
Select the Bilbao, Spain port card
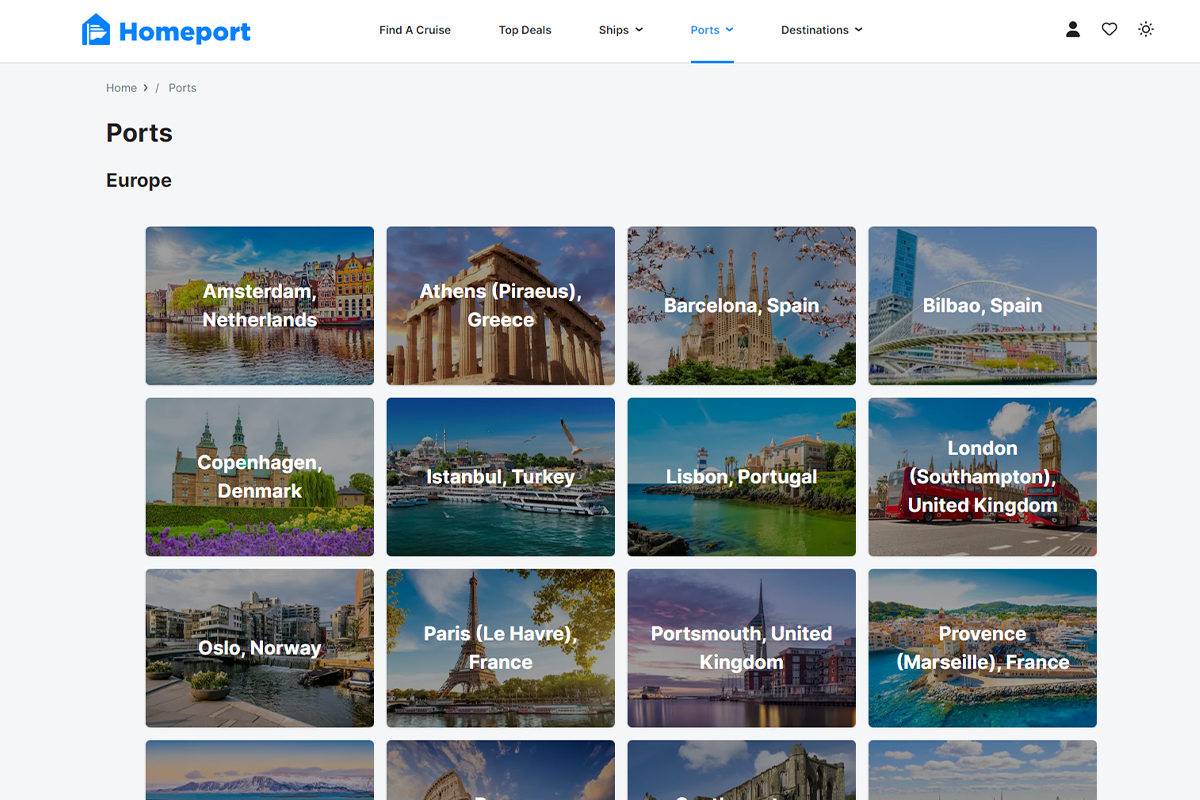click(983, 306)
